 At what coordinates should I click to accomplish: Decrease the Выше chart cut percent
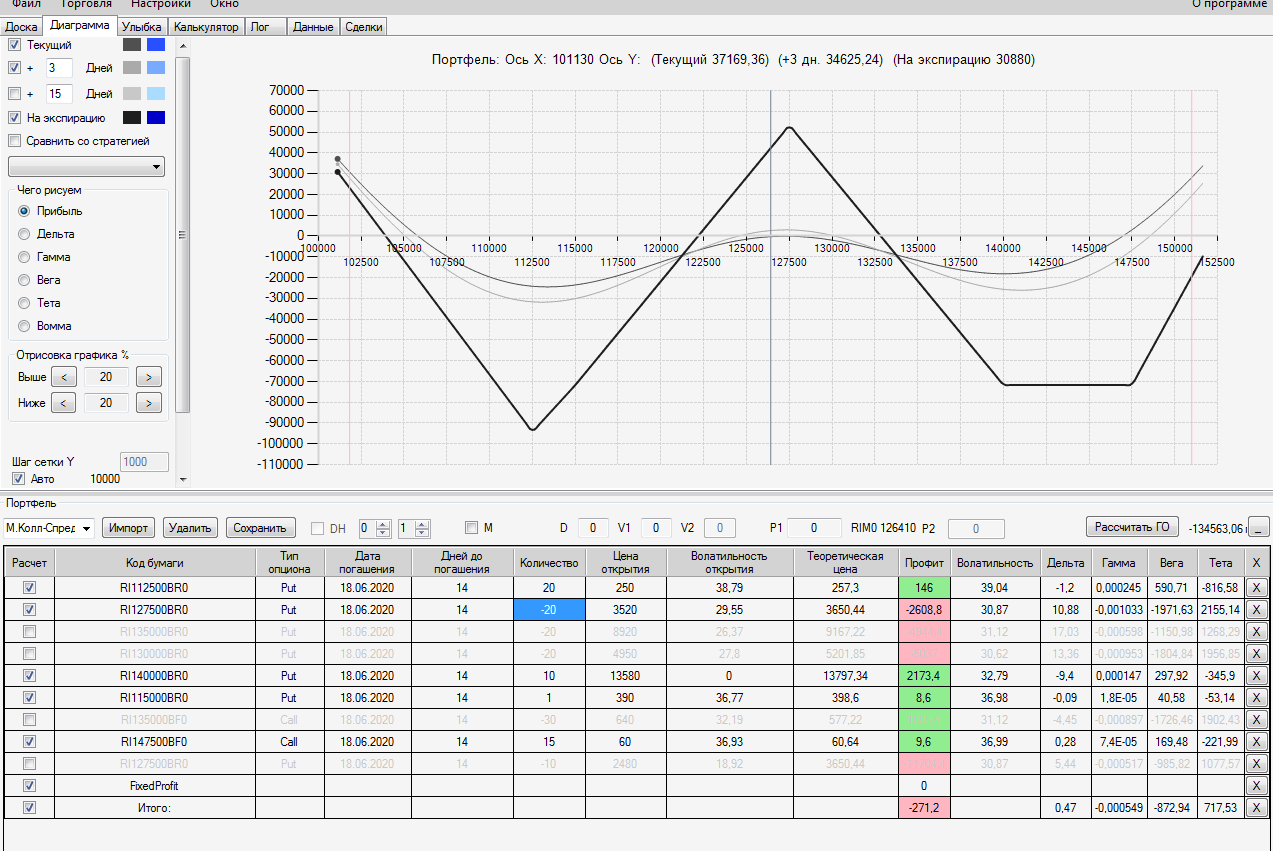[x=63, y=377]
